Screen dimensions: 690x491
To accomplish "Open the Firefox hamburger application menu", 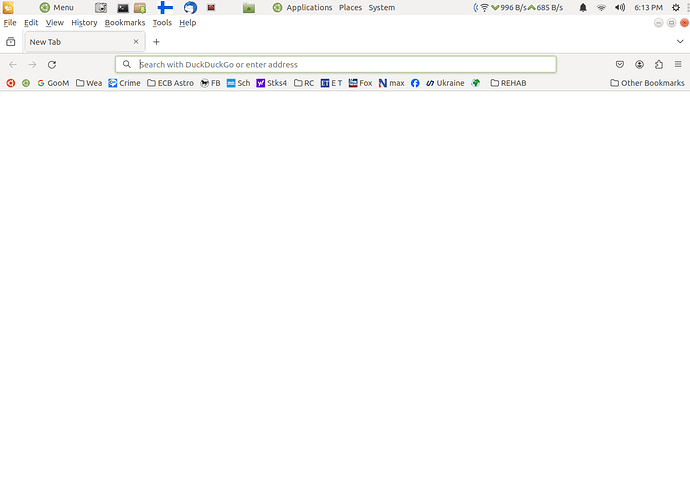I will tap(678, 65).
